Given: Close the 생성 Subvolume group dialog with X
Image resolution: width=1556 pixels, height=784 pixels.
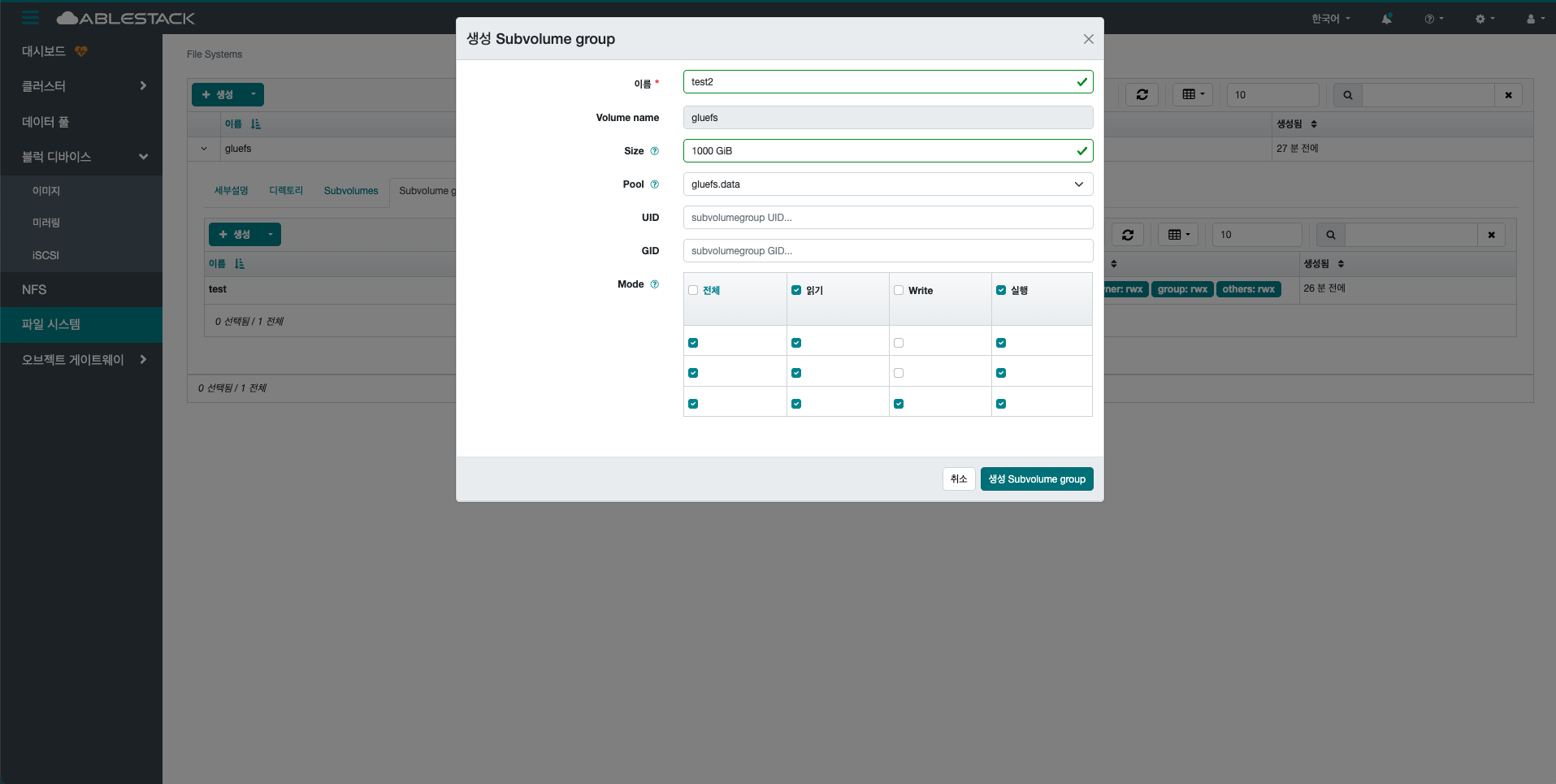Looking at the screenshot, I should (1088, 39).
